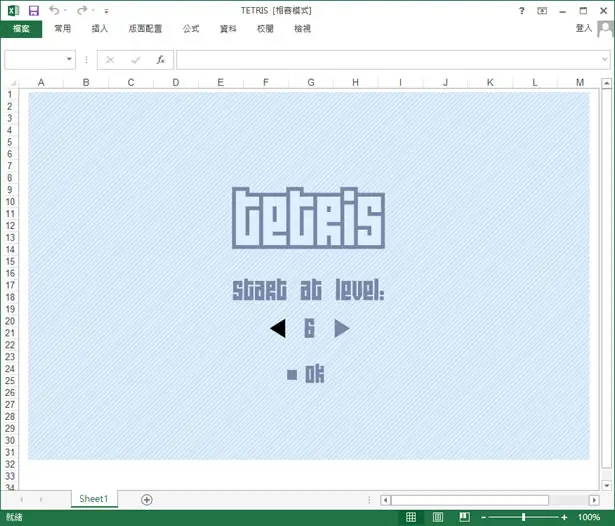Select the Sheet1 worksheet tab

[94, 499]
